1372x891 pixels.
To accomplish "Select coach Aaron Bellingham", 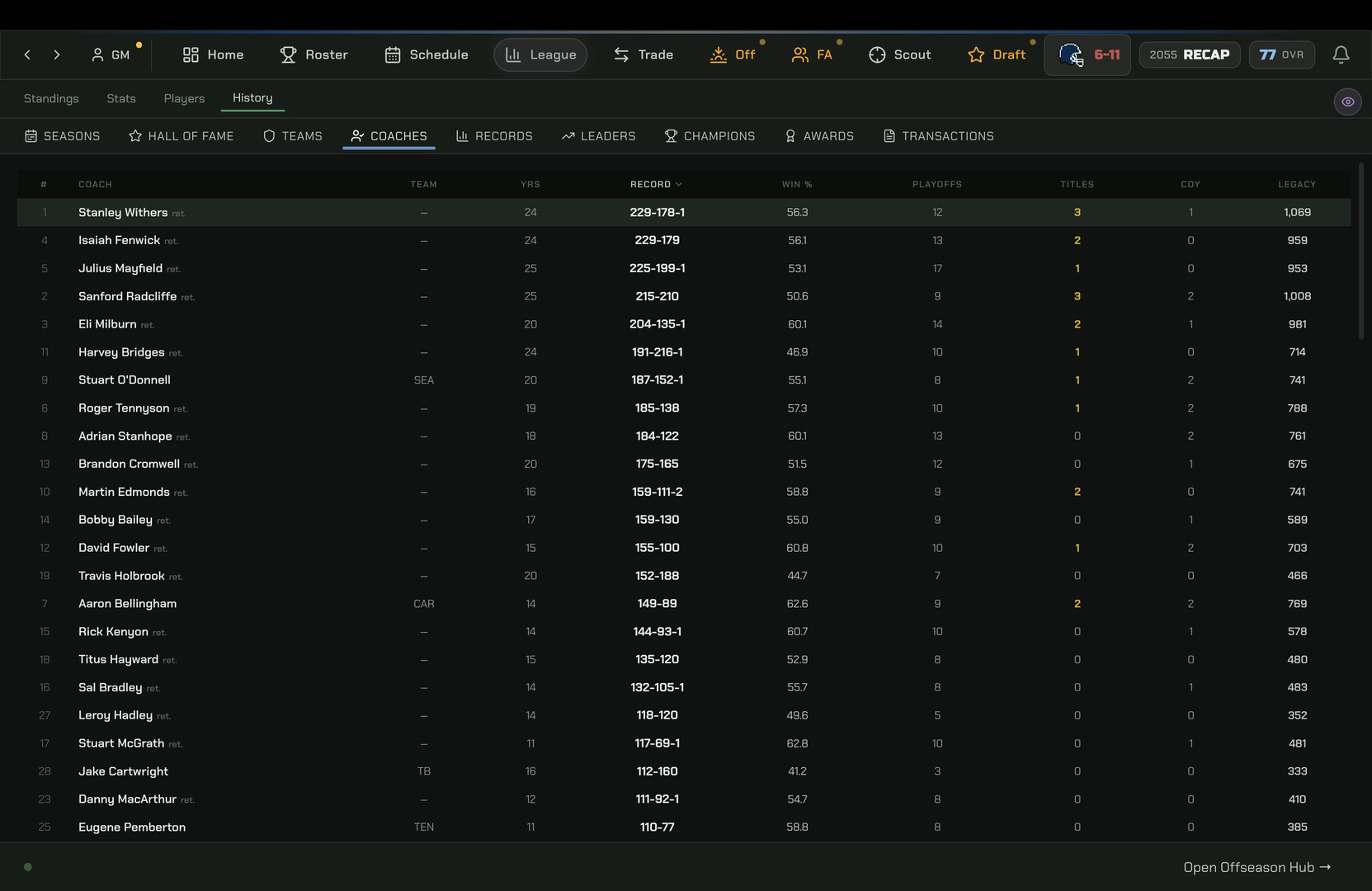I will click(x=127, y=603).
